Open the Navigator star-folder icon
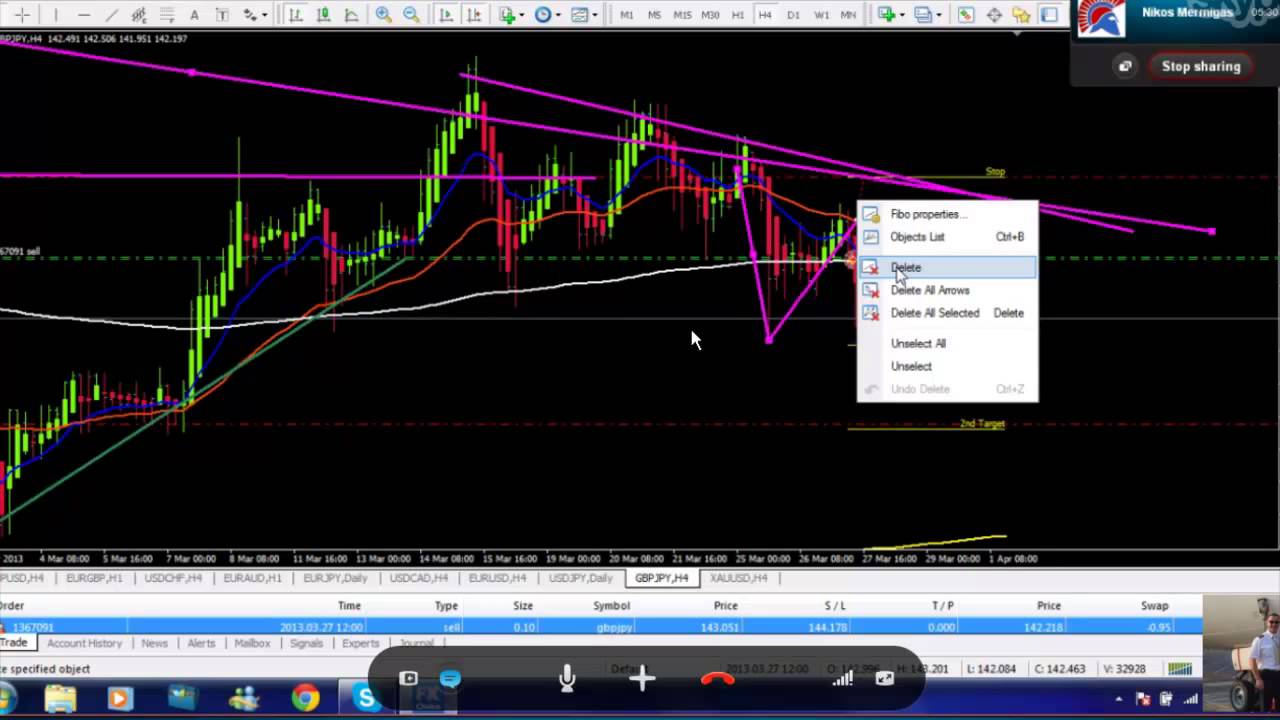The height and width of the screenshot is (720, 1280). coord(1022,15)
